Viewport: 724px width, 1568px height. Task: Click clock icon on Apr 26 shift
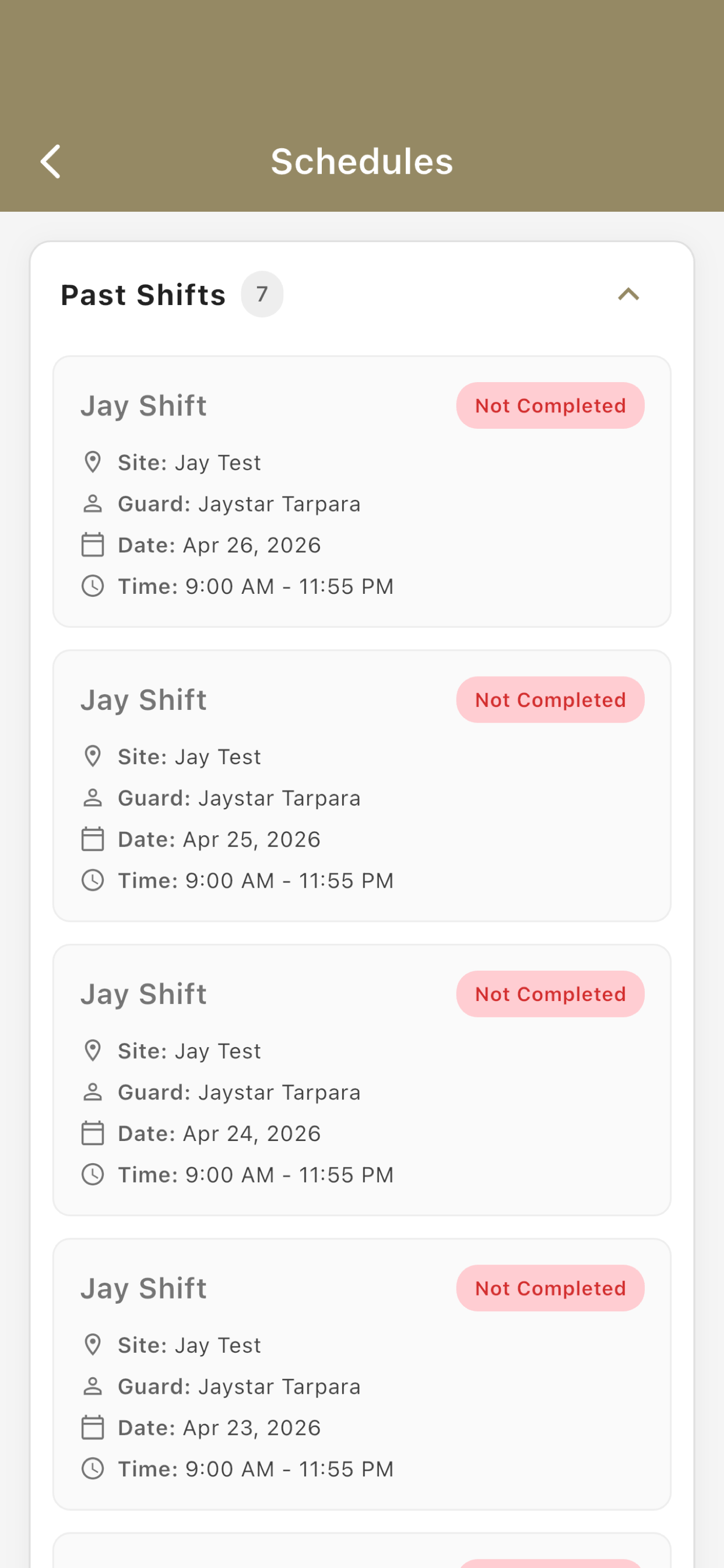point(93,586)
